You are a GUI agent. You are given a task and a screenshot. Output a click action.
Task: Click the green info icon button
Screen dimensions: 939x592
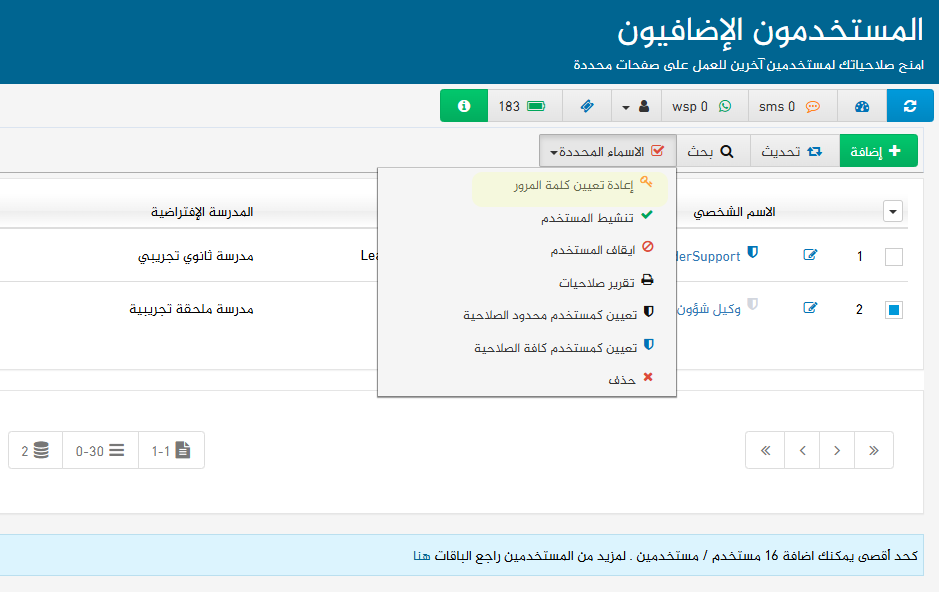click(464, 106)
